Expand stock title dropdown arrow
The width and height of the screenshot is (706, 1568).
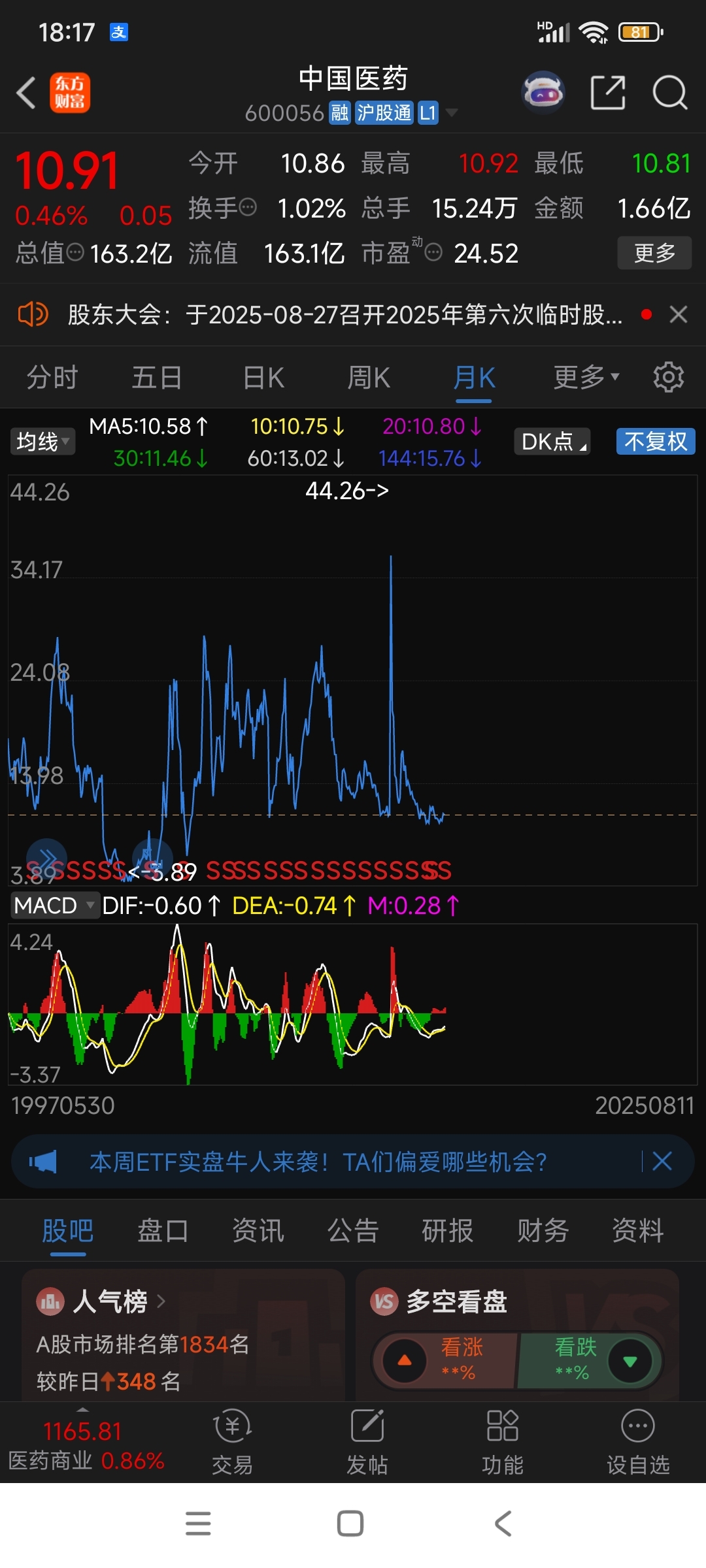(451, 113)
